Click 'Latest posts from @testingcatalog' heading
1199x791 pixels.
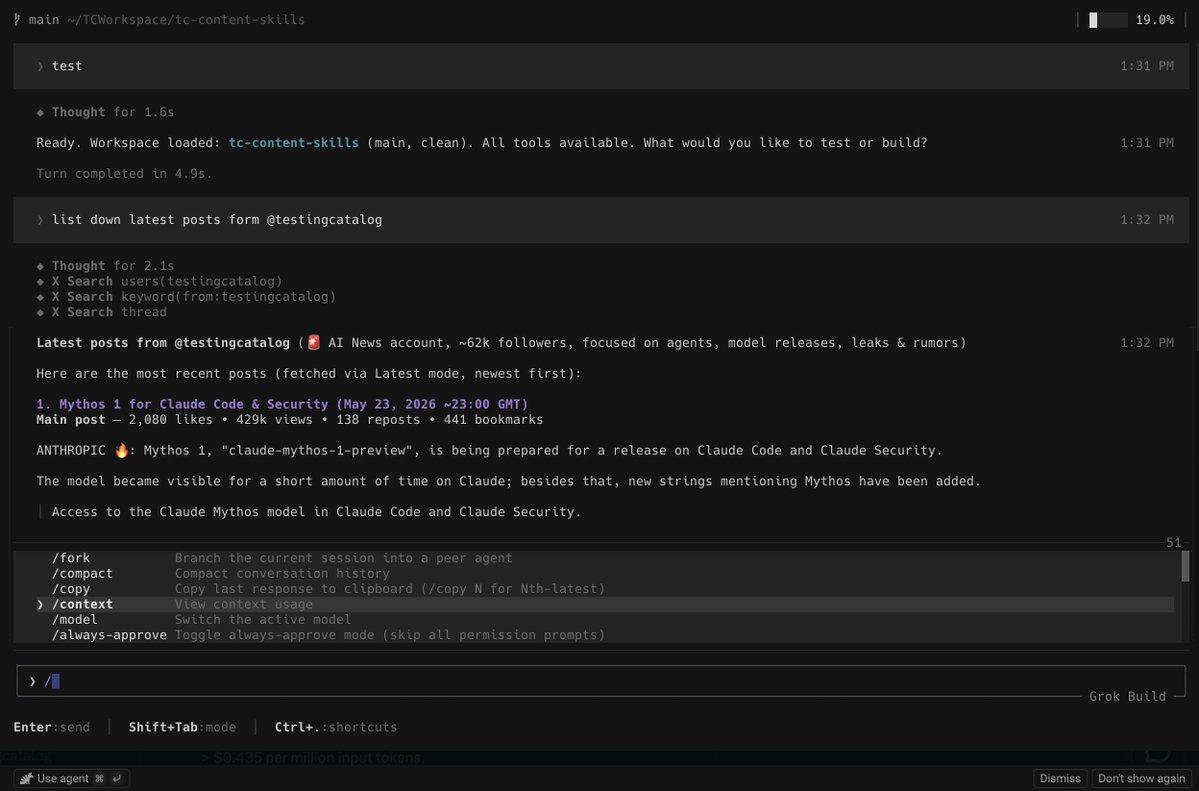click(163, 343)
